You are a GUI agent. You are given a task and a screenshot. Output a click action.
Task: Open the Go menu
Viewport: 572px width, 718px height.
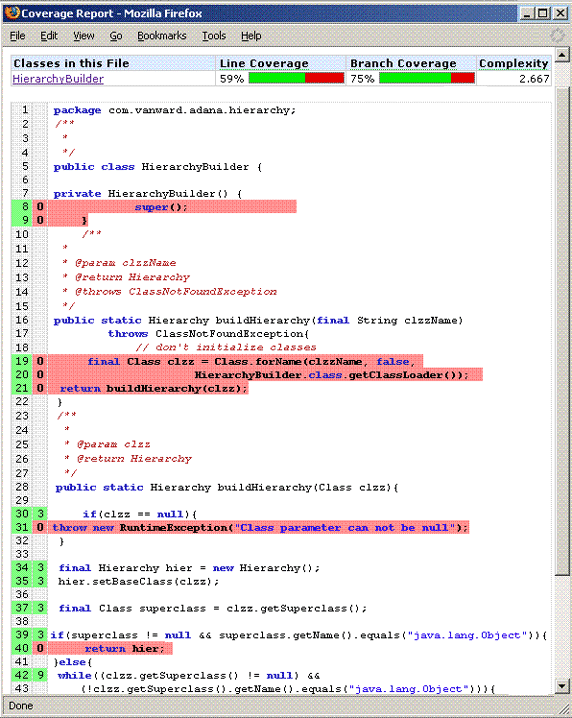116,36
